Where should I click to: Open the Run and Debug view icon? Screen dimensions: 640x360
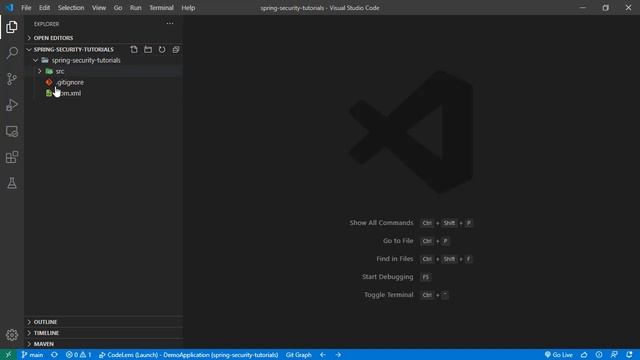[12, 105]
